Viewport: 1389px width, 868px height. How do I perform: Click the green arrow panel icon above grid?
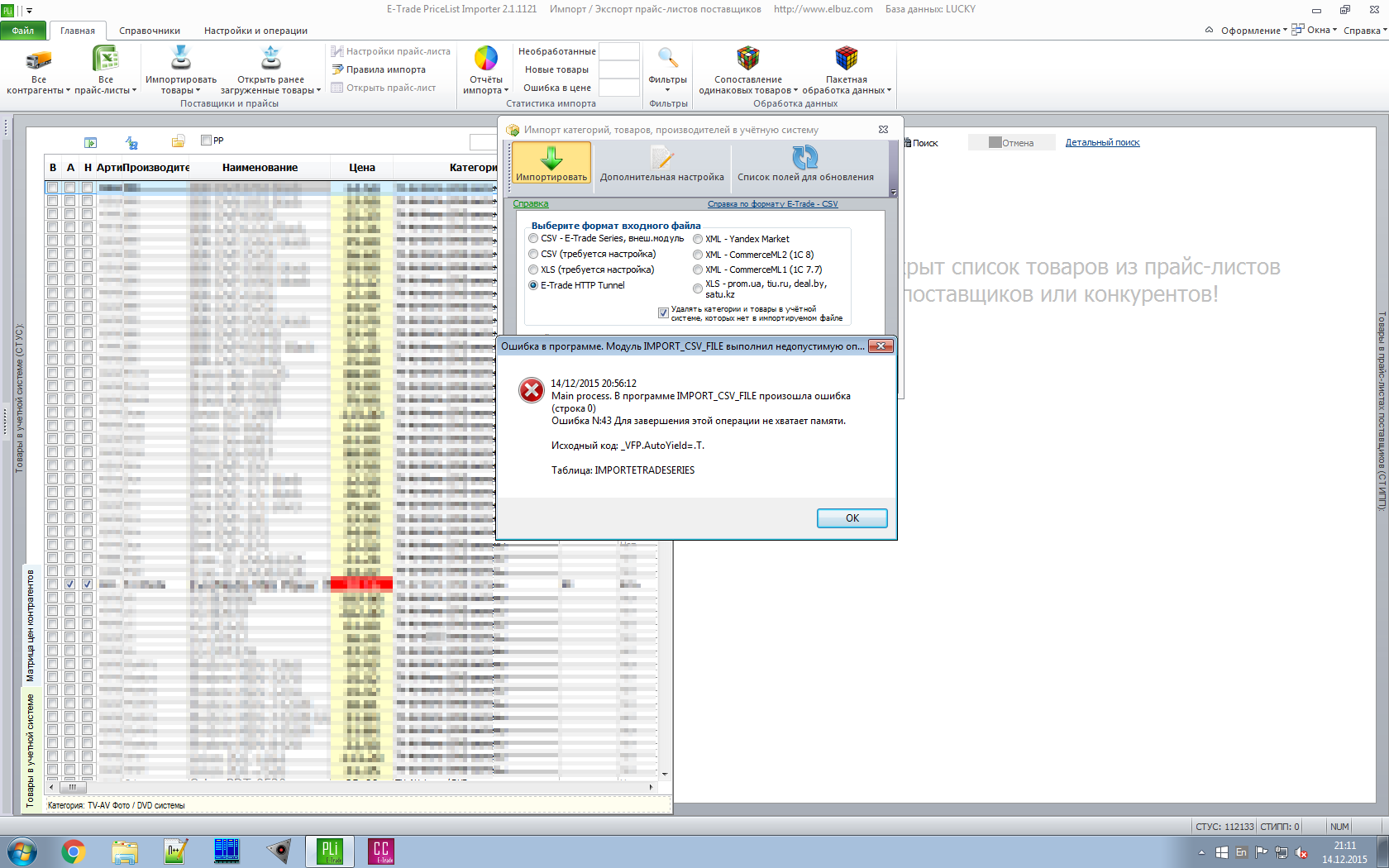[91, 142]
